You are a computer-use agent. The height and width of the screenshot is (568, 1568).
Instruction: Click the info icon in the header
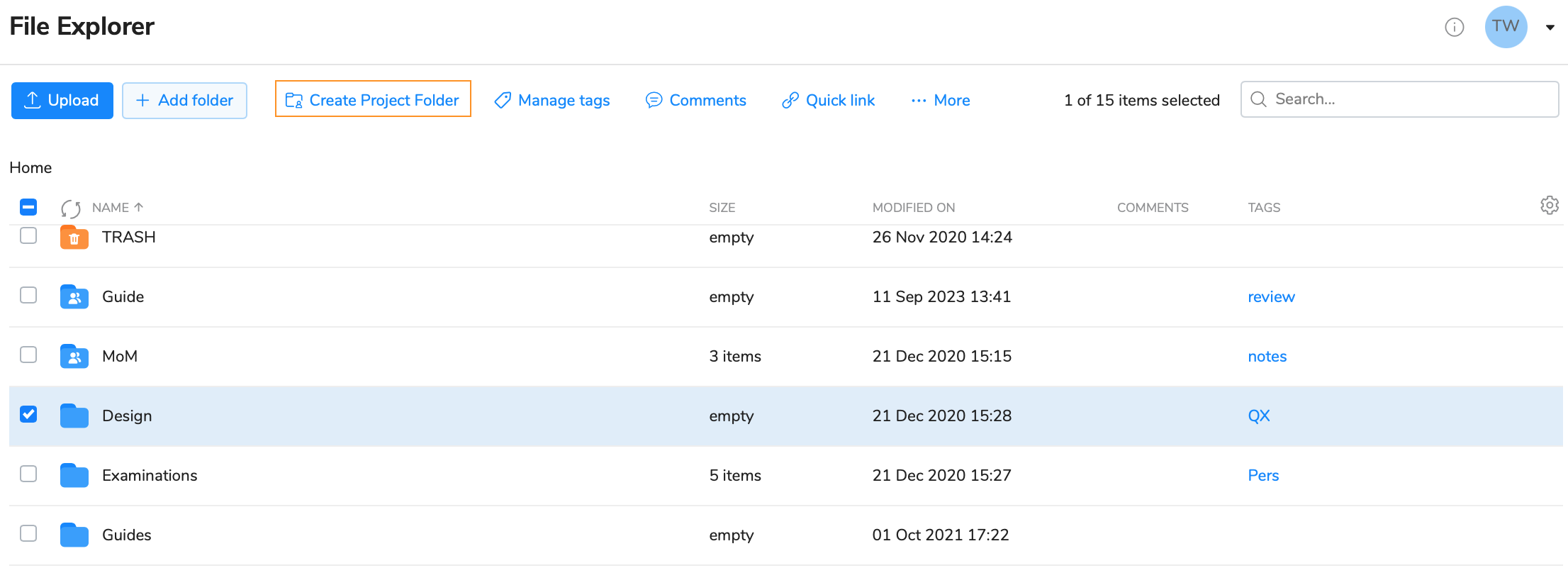(1454, 27)
